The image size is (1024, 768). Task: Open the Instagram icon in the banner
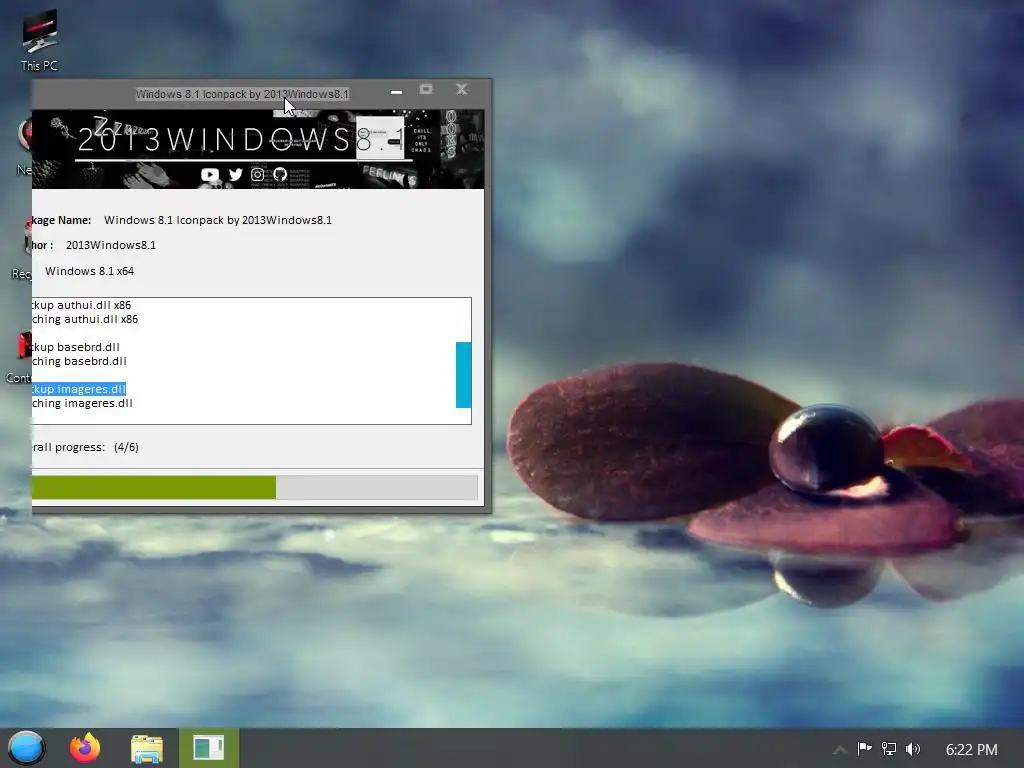(x=257, y=174)
